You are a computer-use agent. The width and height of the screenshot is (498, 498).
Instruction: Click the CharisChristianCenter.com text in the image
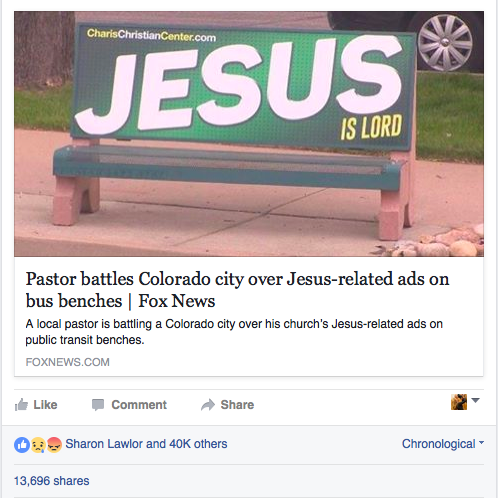151,35
